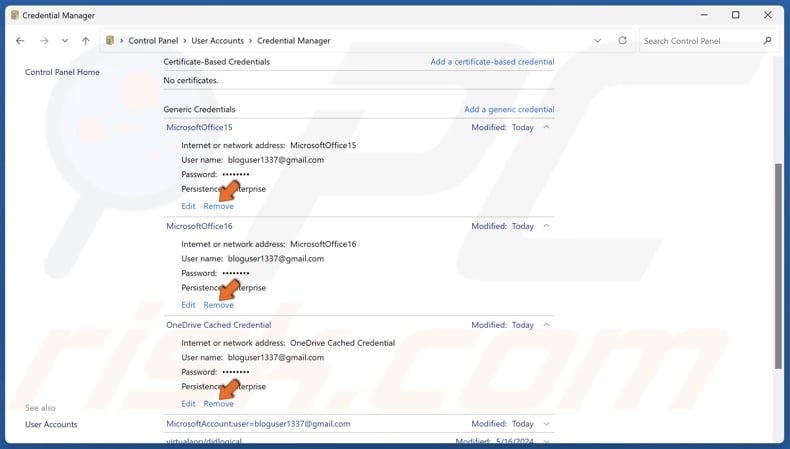Open the recent locations dropdown arrow
This screenshot has width=790, height=449.
[x=64, y=41]
